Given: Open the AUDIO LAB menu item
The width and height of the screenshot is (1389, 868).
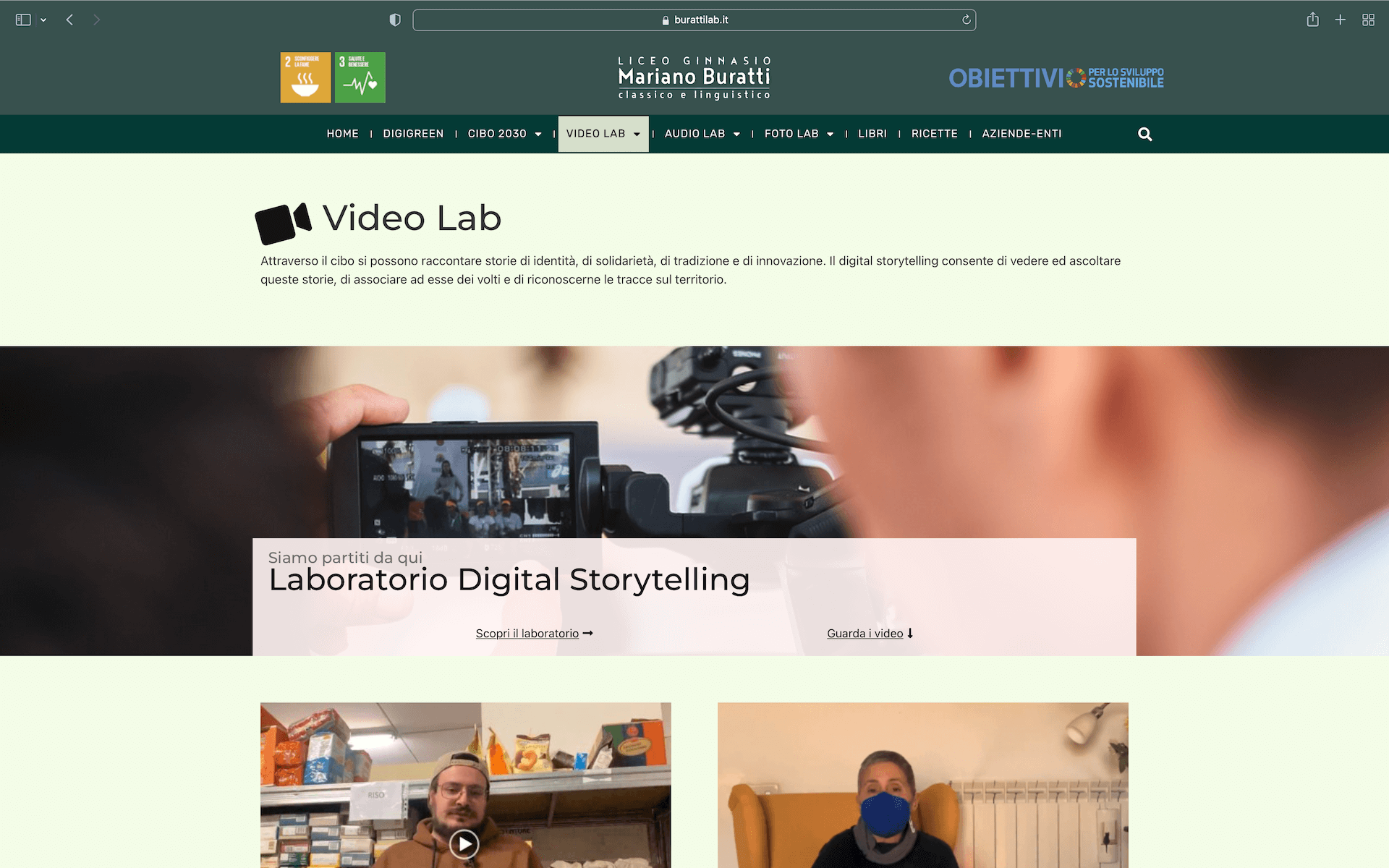Looking at the screenshot, I should (694, 134).
